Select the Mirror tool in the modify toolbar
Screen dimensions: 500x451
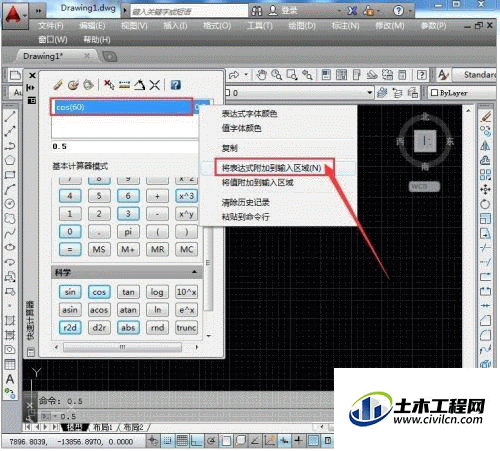485,146
